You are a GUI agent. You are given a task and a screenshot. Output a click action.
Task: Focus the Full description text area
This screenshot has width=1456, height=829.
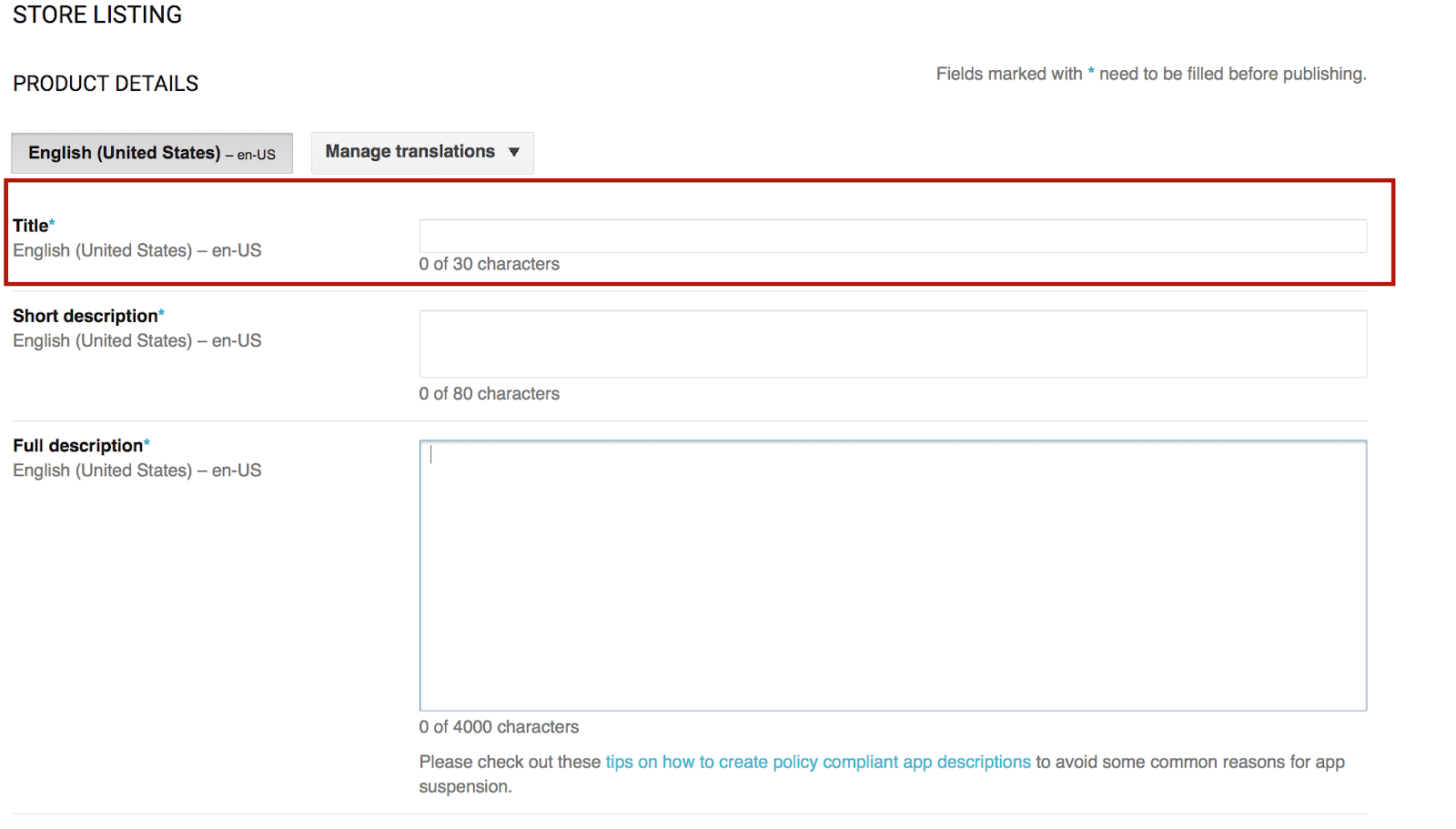[x=893, y=575]
